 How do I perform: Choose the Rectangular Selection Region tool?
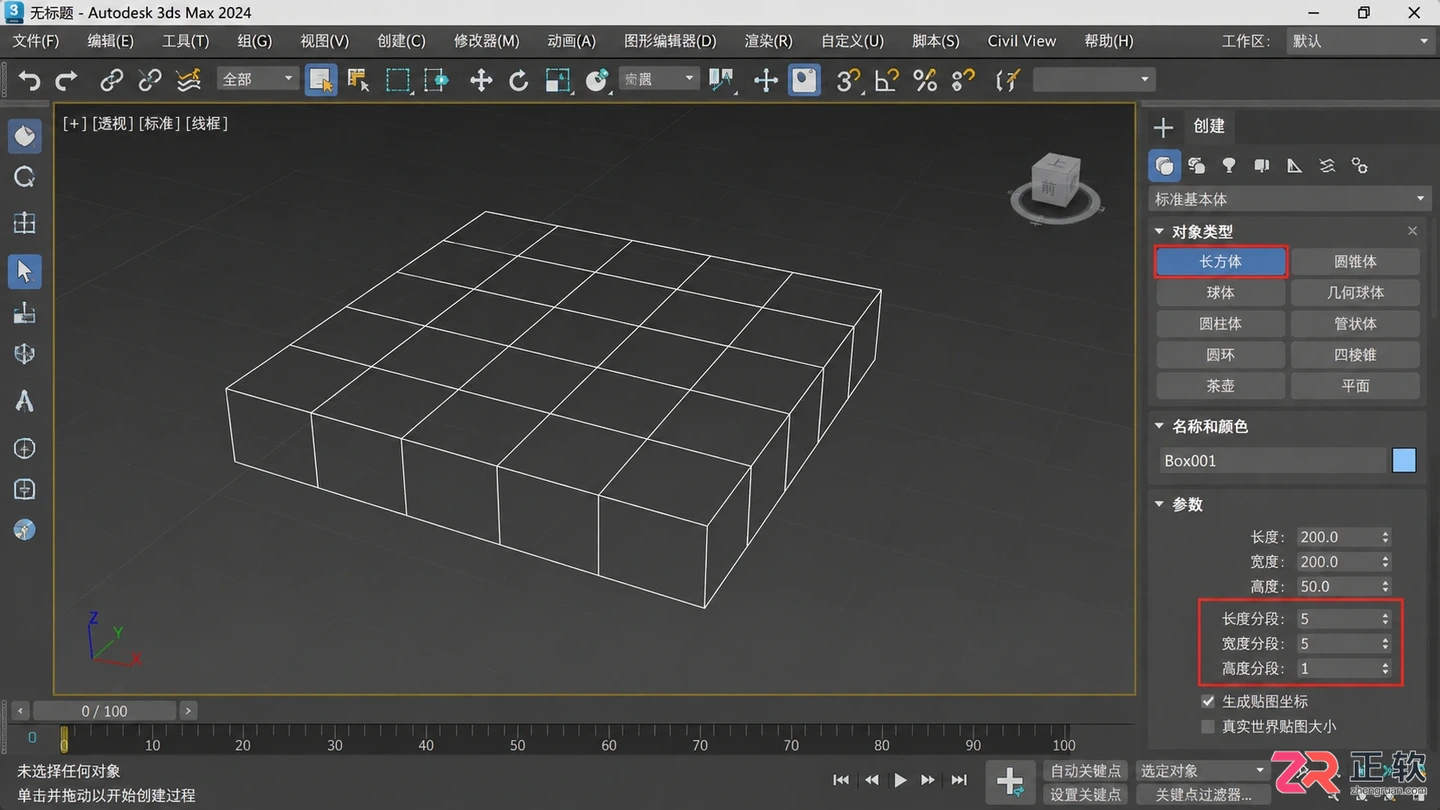398,80
